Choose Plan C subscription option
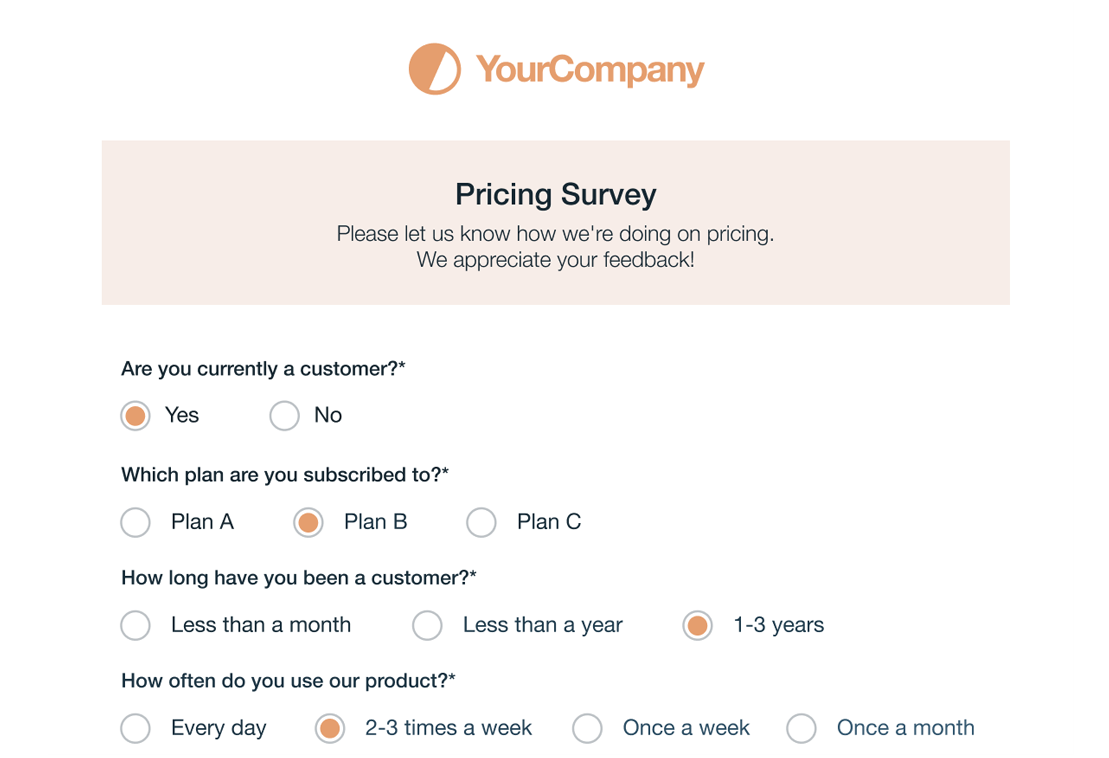The height and width of the screenshot is (758, 1109). pyautogui.click(x=481, y=523)
